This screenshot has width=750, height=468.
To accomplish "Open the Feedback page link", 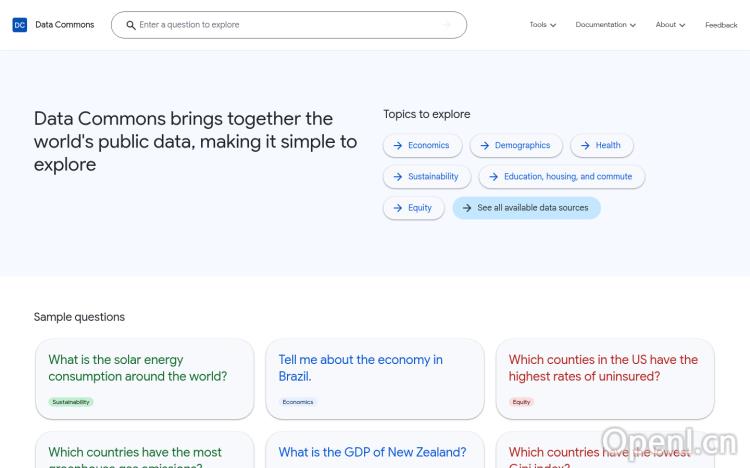I will click(721, 25).
